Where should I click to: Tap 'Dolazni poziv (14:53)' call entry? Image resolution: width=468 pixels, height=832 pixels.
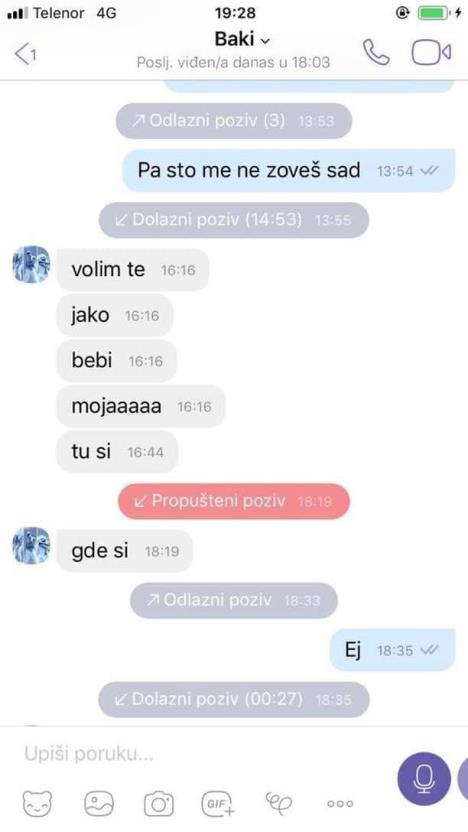click(234, 220)
